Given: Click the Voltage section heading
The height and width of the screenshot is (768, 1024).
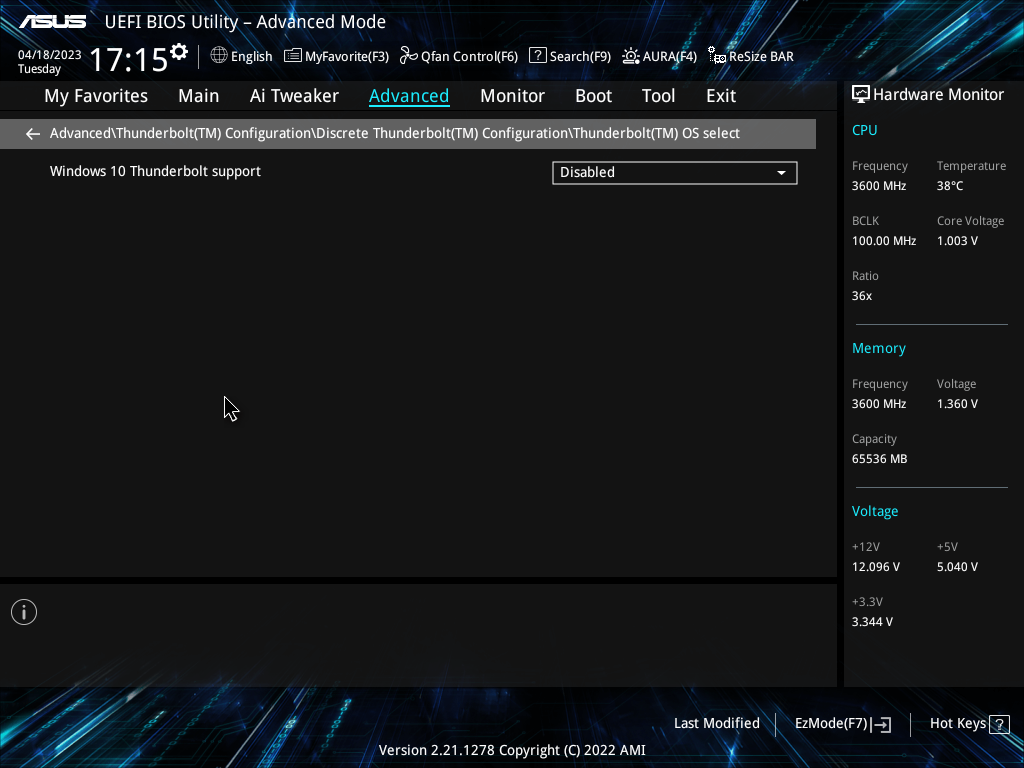Looking at the screenshot, I should 874,511.
